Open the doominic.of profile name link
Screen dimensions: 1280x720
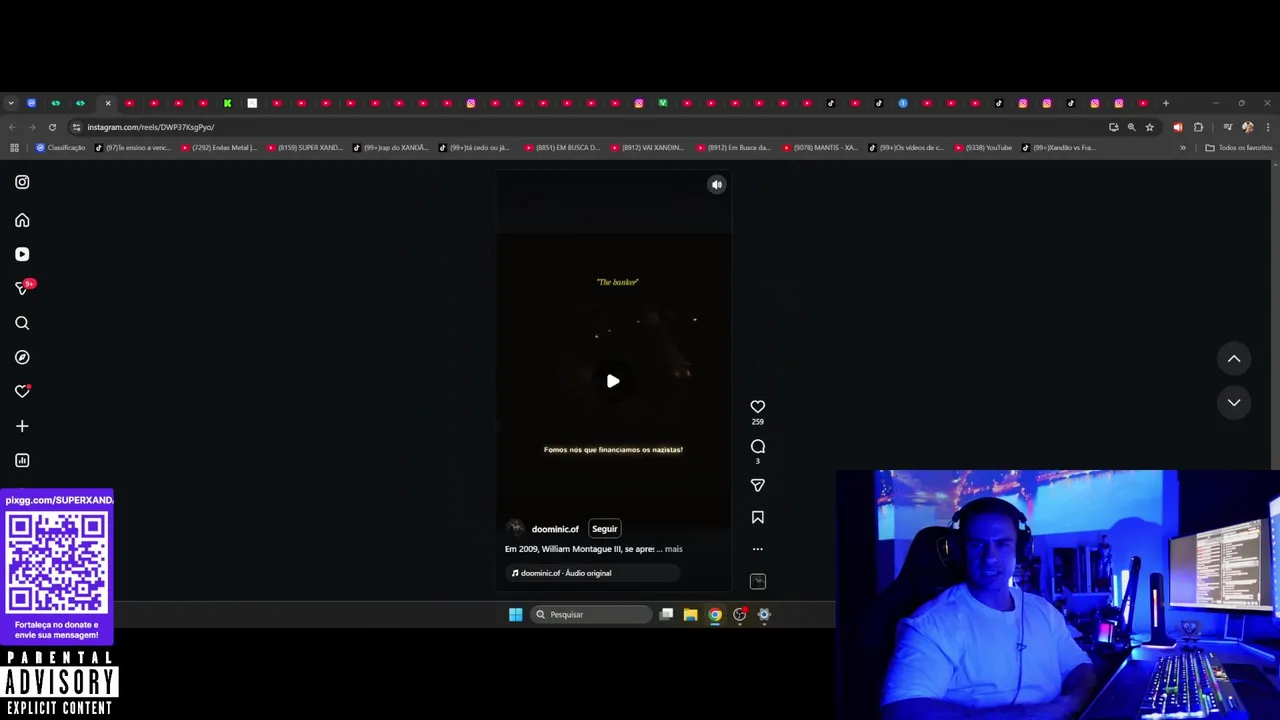click(555, 529)
